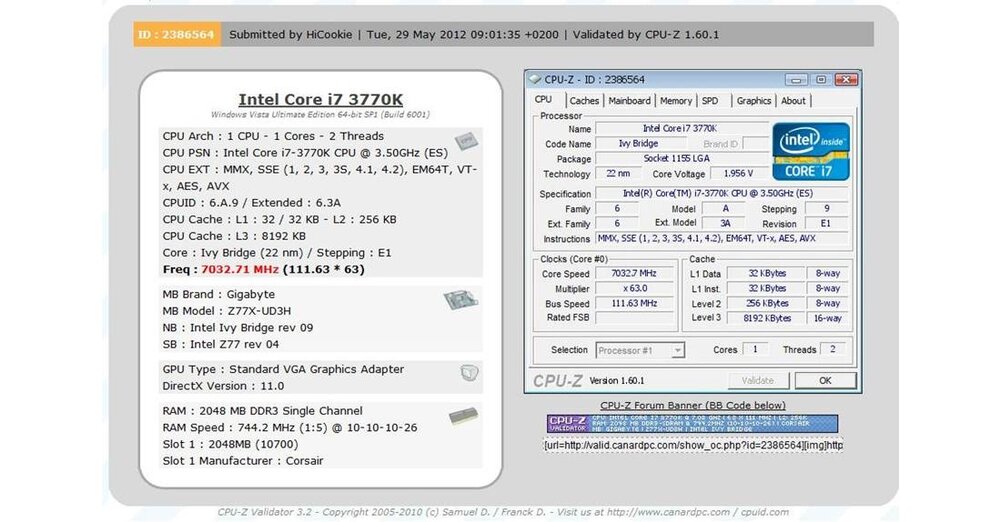Click the SB : Intel Z77 rev 04 line
Image resolution: width=1000 pixels, height=522 pixels.
tap(220, 344)
